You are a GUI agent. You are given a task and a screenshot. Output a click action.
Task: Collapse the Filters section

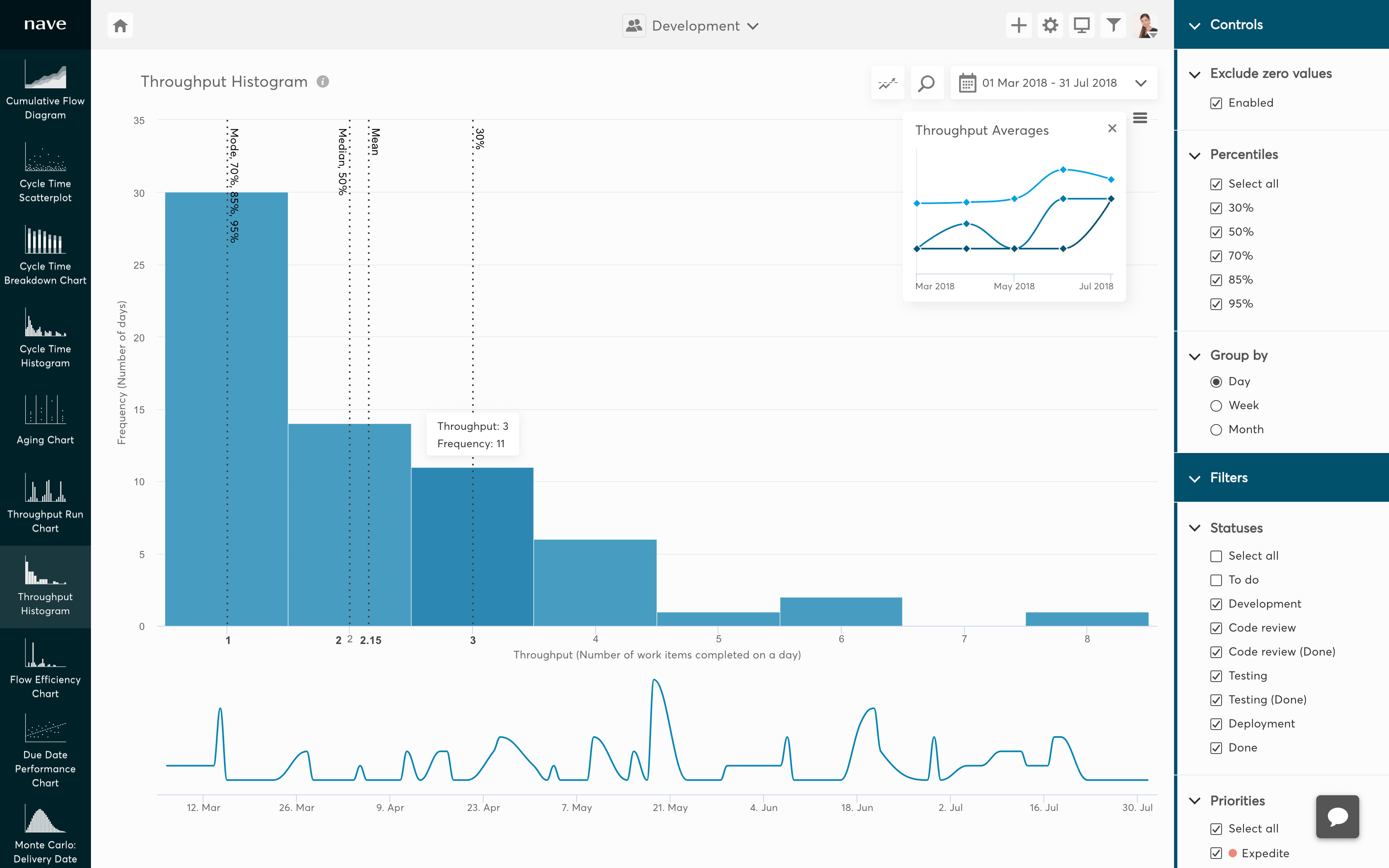pyautogui.click(x=1196, y=478)
